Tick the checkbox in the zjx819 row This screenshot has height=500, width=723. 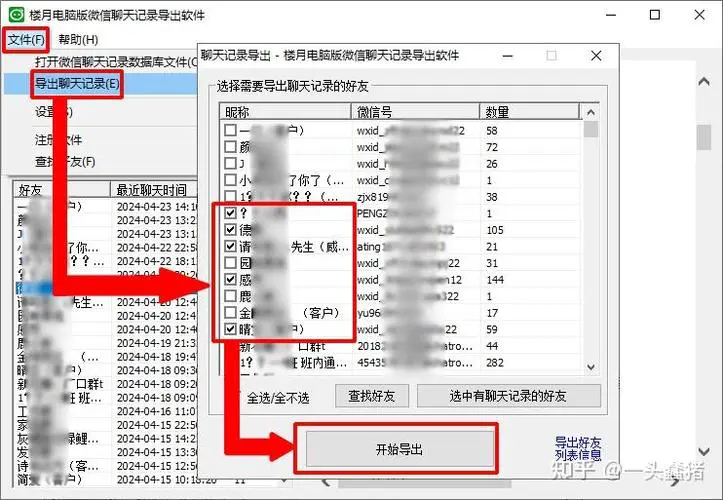click(230, 197)
